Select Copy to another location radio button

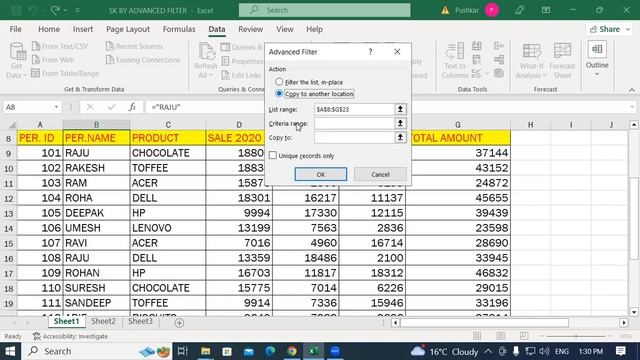click(x=279, y=93)
